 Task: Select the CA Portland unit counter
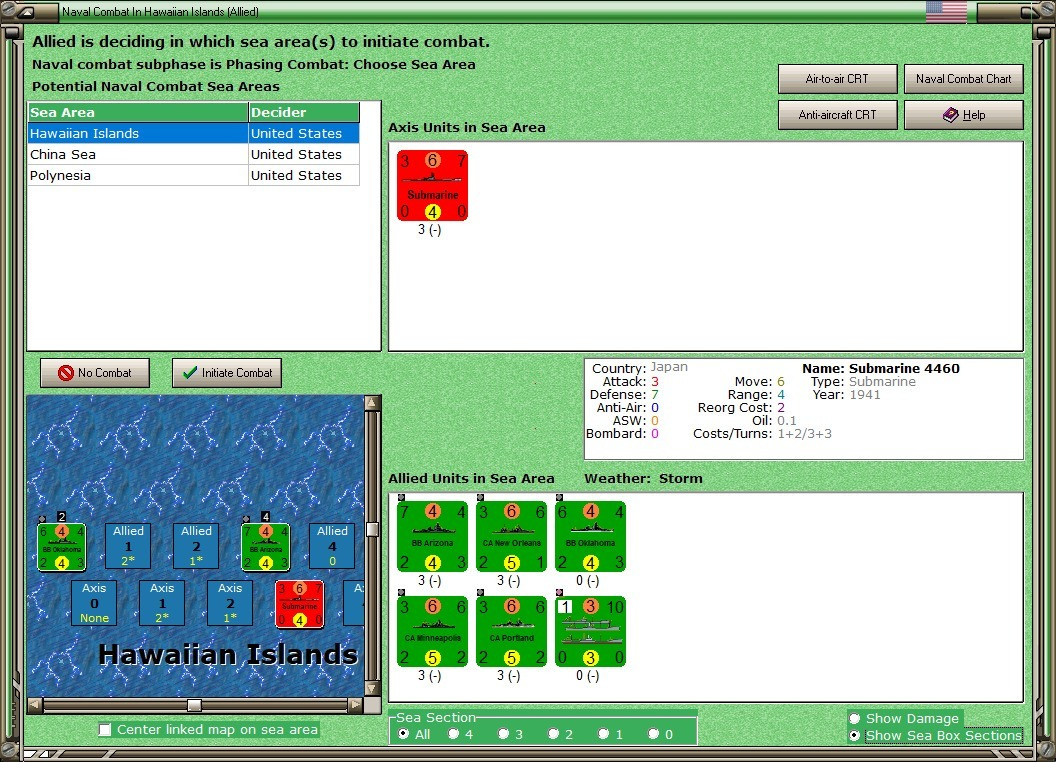pos(511,631)
